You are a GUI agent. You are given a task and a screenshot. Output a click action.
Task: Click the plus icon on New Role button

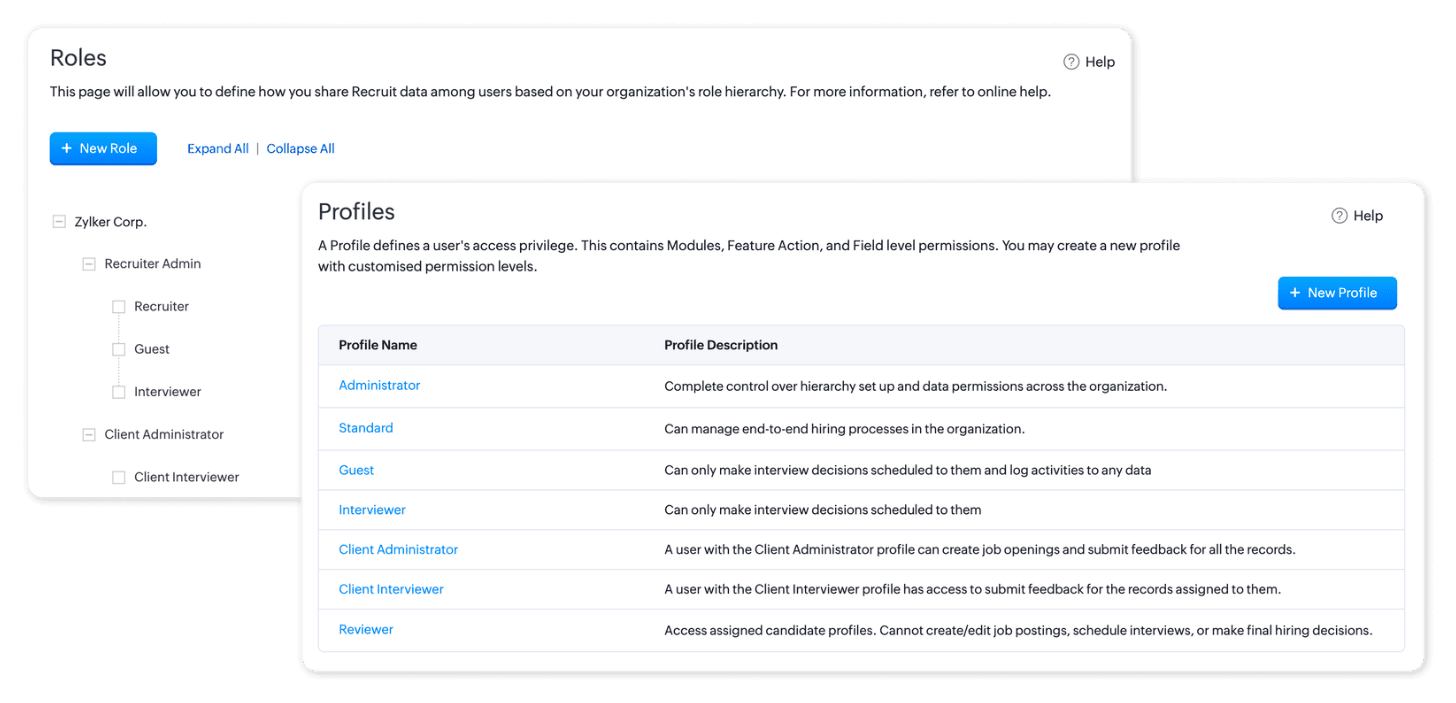click(x=67, y=148)
